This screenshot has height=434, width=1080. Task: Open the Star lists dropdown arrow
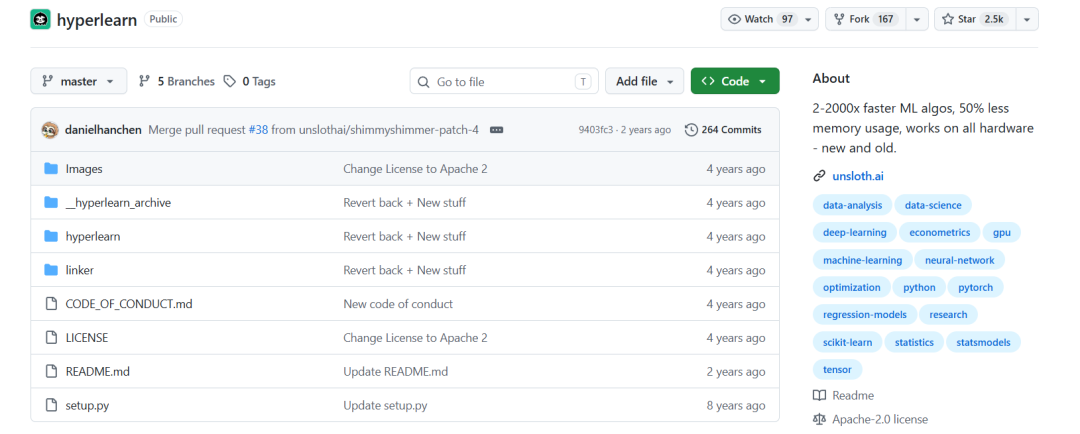(1026, 19)
